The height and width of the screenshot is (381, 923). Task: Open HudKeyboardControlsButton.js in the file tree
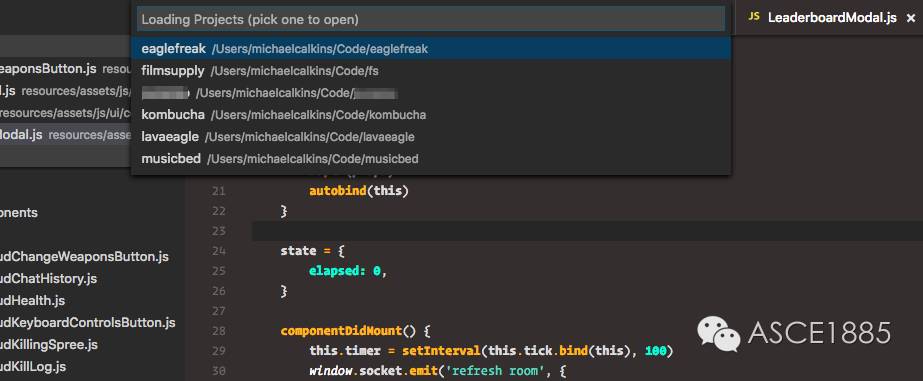(88, 323)
